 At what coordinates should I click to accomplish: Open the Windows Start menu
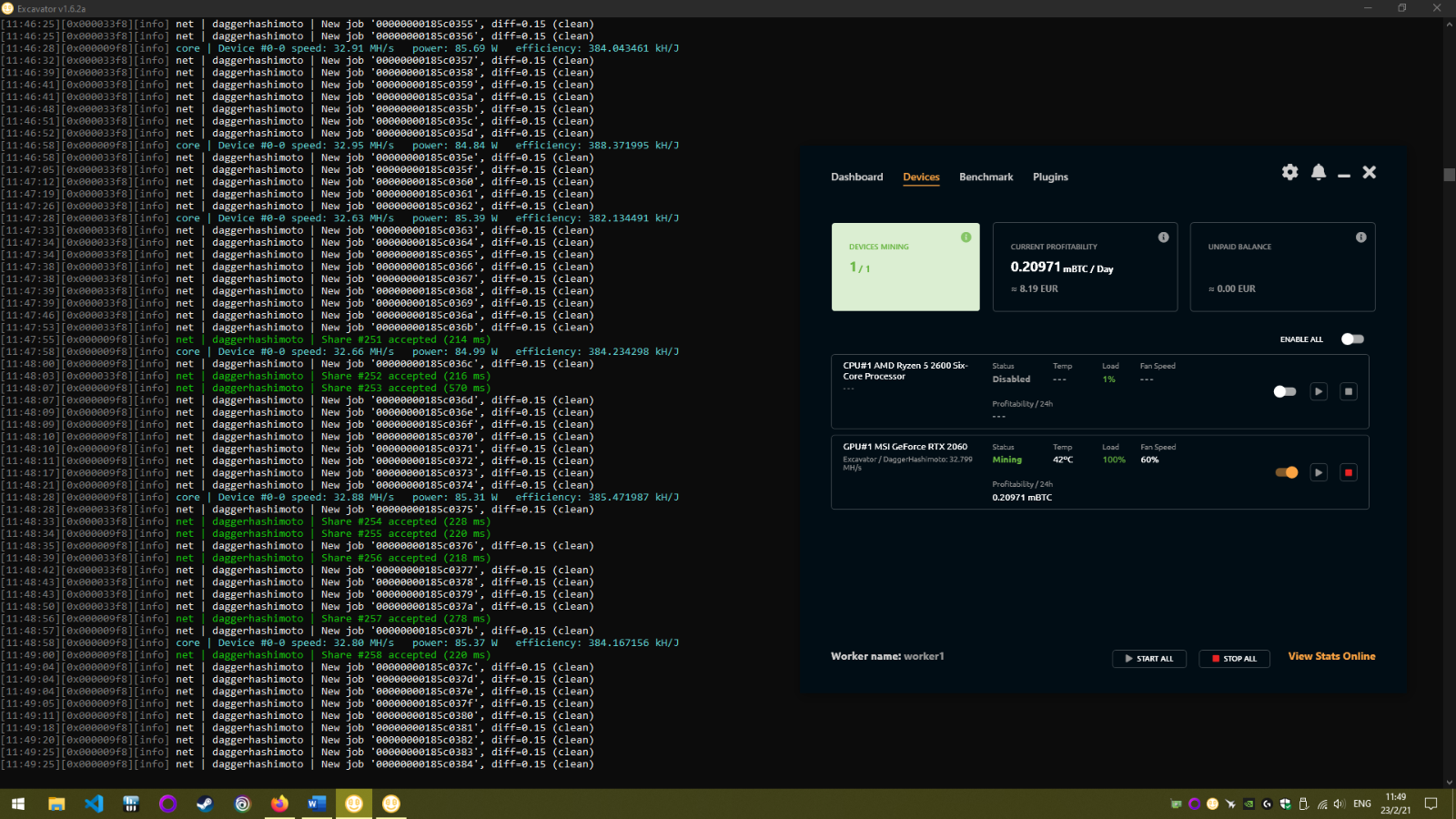click(x=18, y=804)
